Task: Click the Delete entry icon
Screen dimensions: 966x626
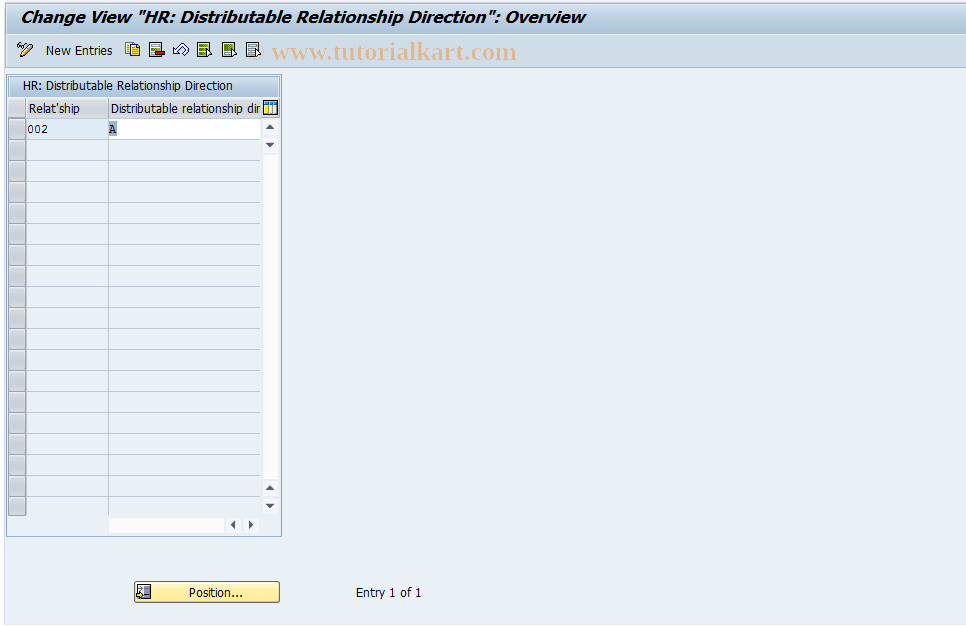Action: pyautogui.click(x=156, y=50)
